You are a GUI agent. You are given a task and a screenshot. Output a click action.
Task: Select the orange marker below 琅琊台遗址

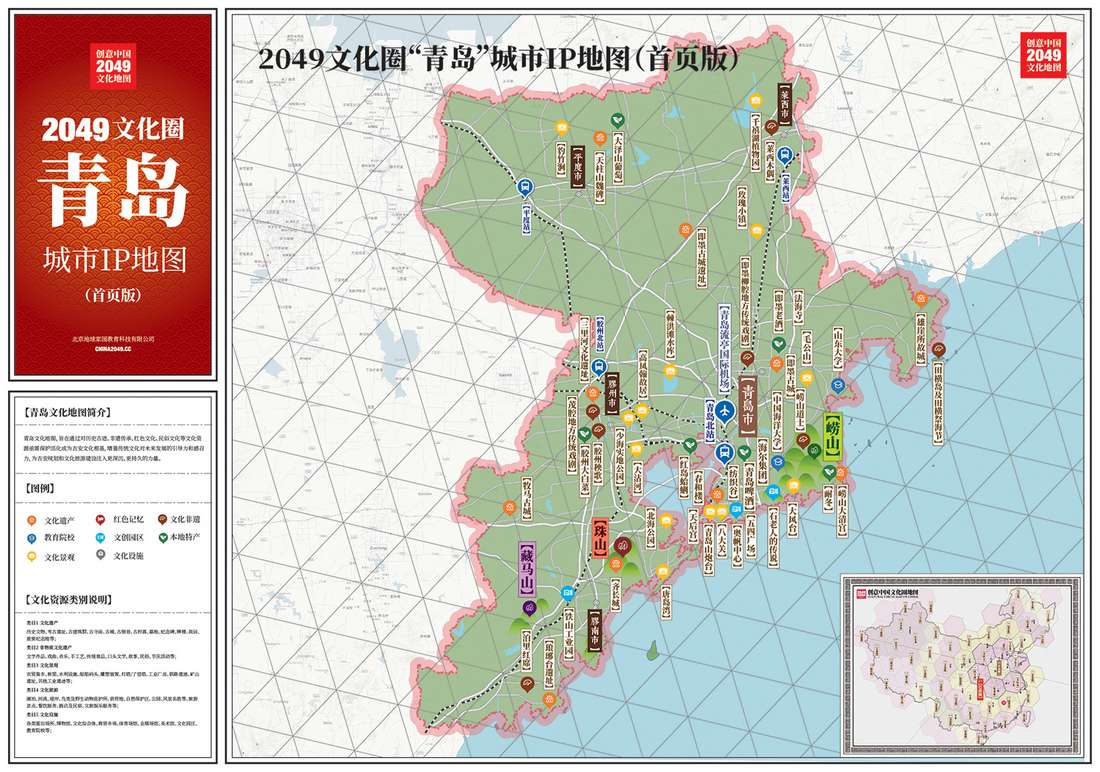[549, 699]
